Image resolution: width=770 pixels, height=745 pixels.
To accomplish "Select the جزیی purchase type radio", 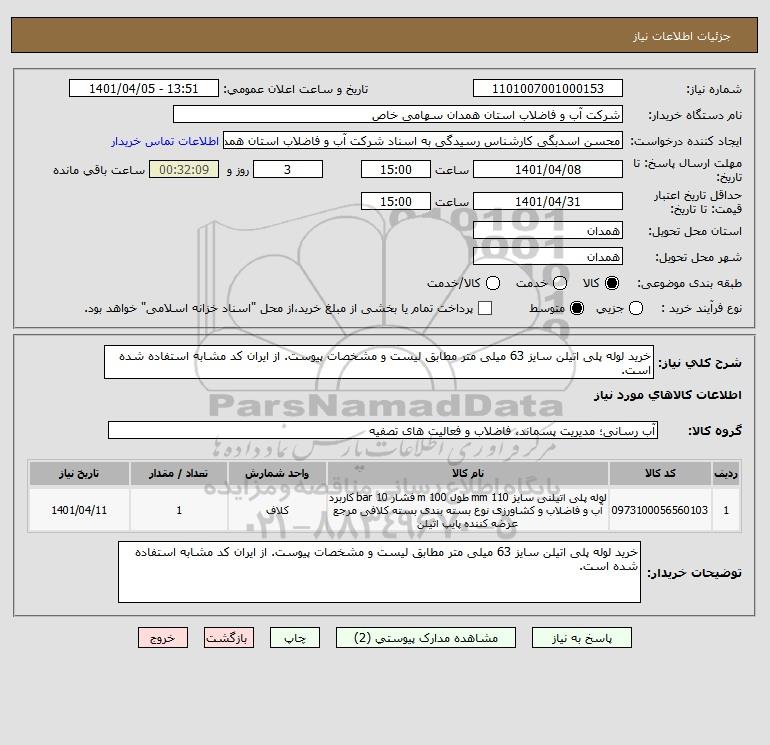I will 636,308.
